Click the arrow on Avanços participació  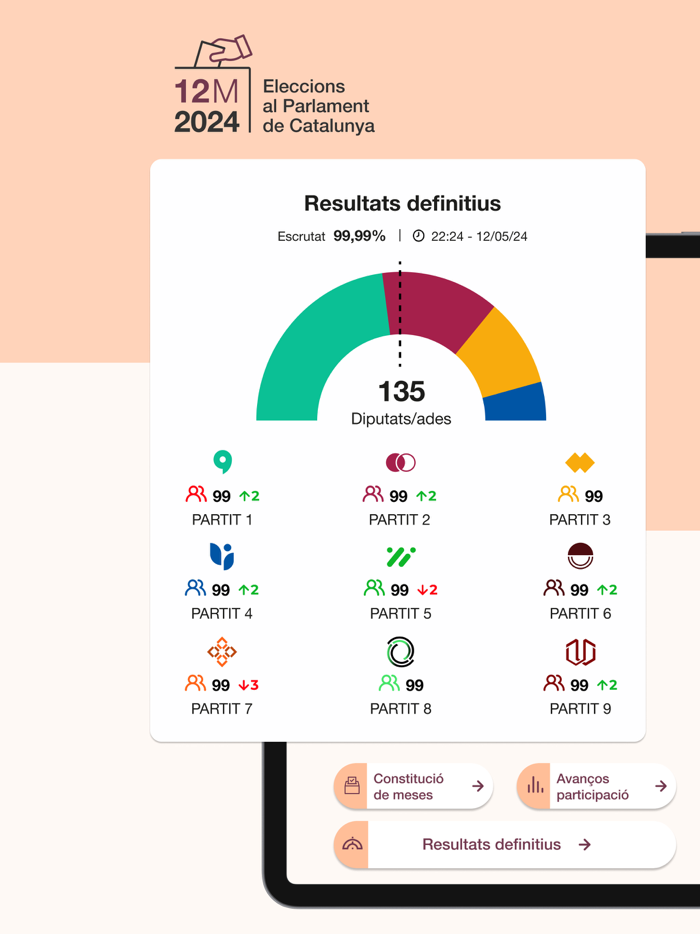click(659, 786)
